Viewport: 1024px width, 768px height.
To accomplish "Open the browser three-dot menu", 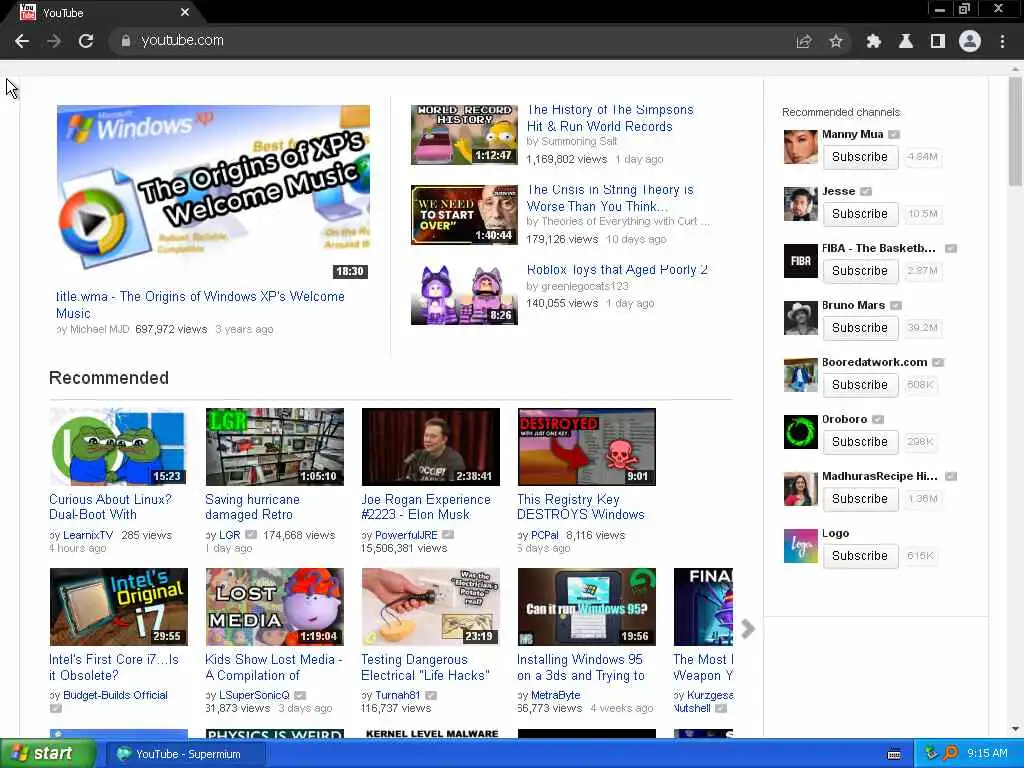I will pyautogui.click(x=1002, y=41).
